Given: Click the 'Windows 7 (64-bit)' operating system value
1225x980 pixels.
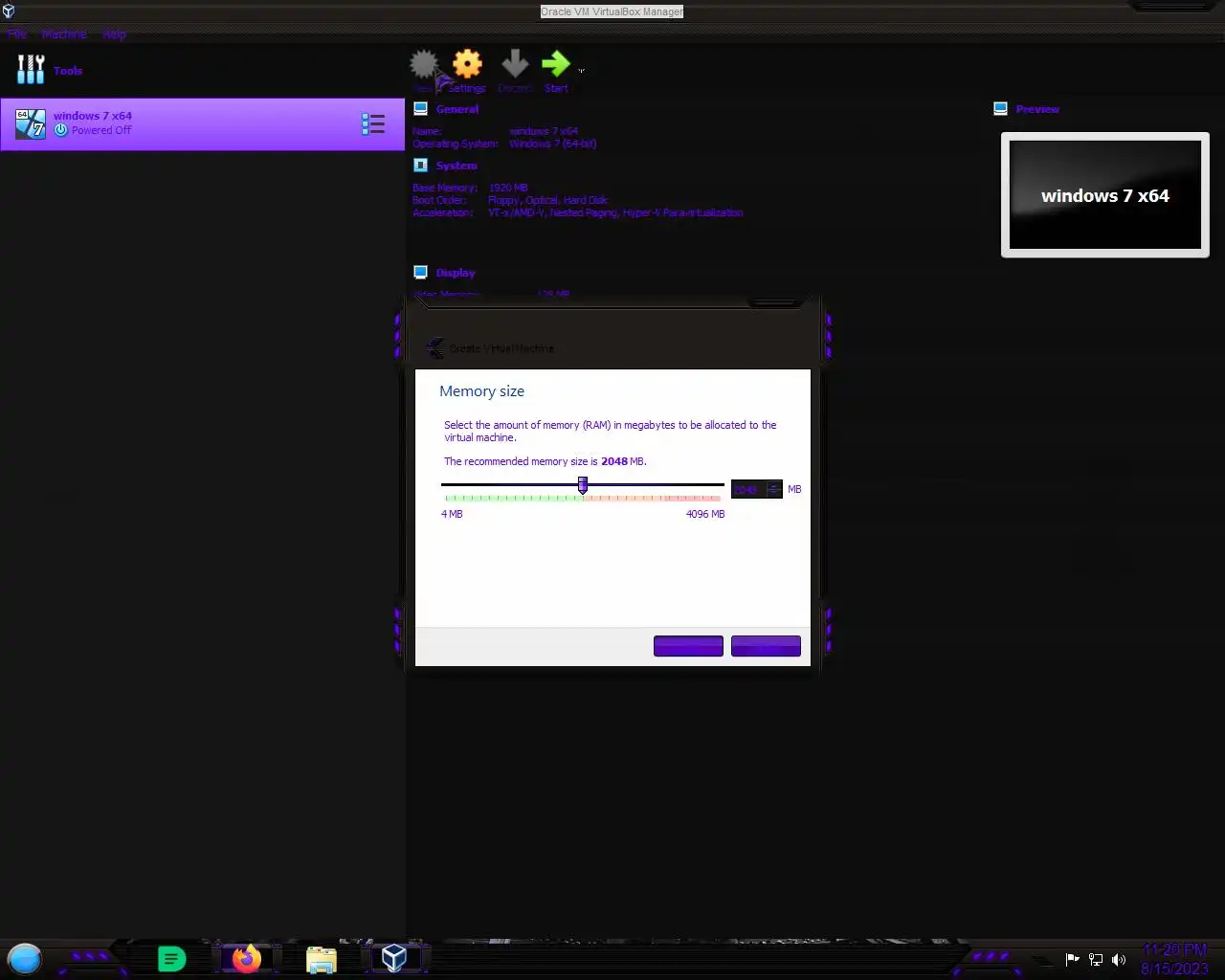Looking at the screenshot, I should 552,144.
